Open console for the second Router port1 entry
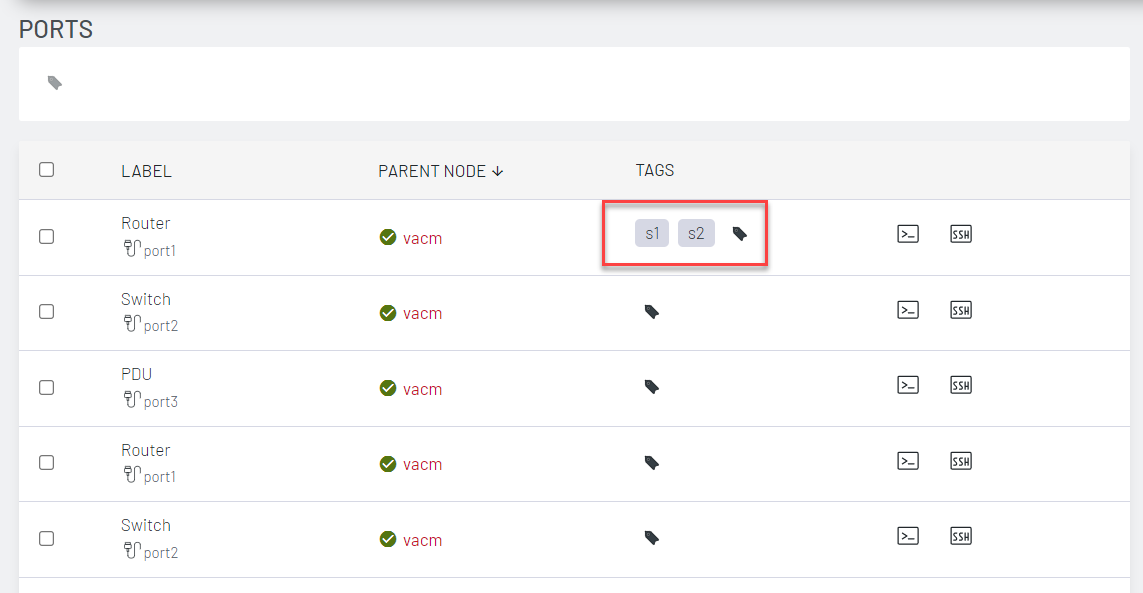 click(908, 461)
